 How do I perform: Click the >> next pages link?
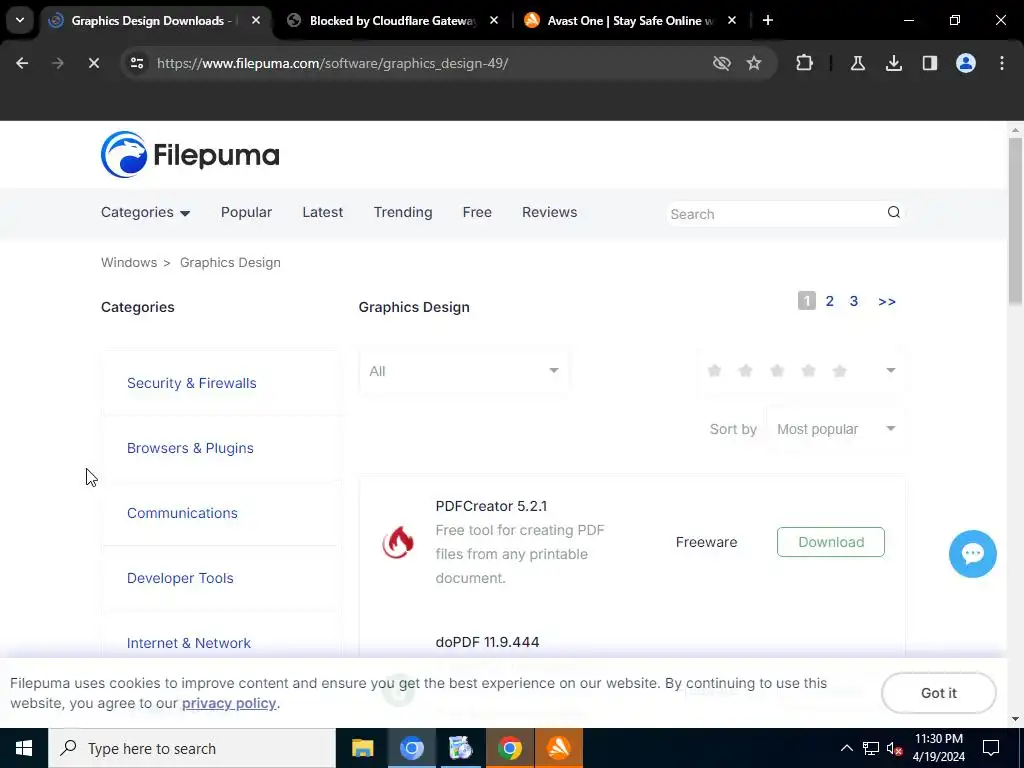point(887,301)
